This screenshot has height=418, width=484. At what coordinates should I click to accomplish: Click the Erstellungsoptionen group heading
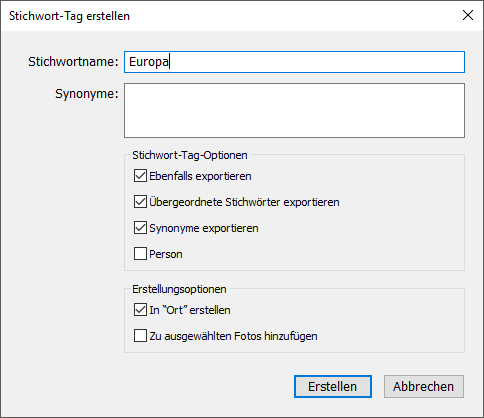179,289
